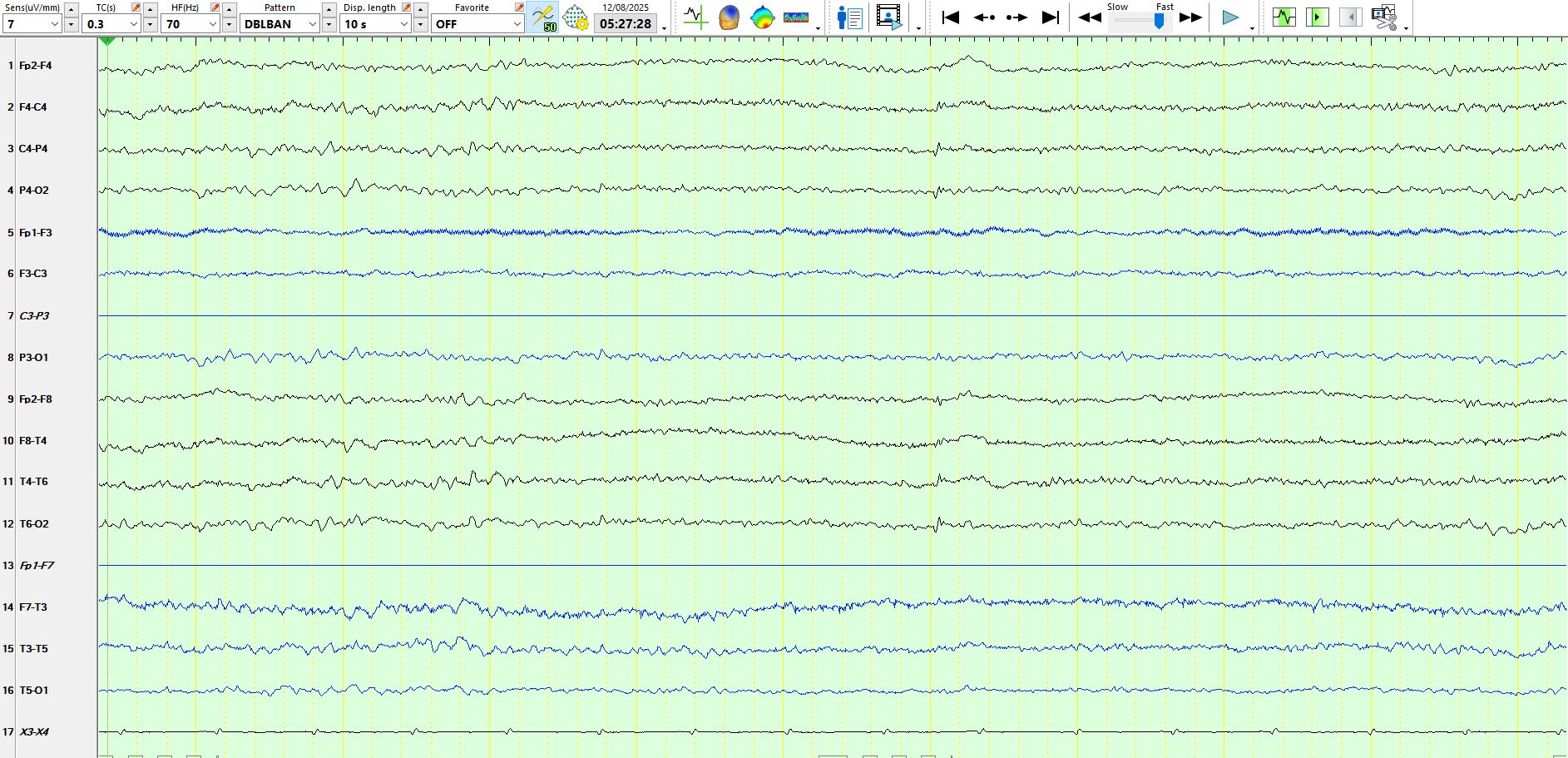Open the video playback window icon
The width and height of the screenshot is (1568, 758).
click(888, 17)
